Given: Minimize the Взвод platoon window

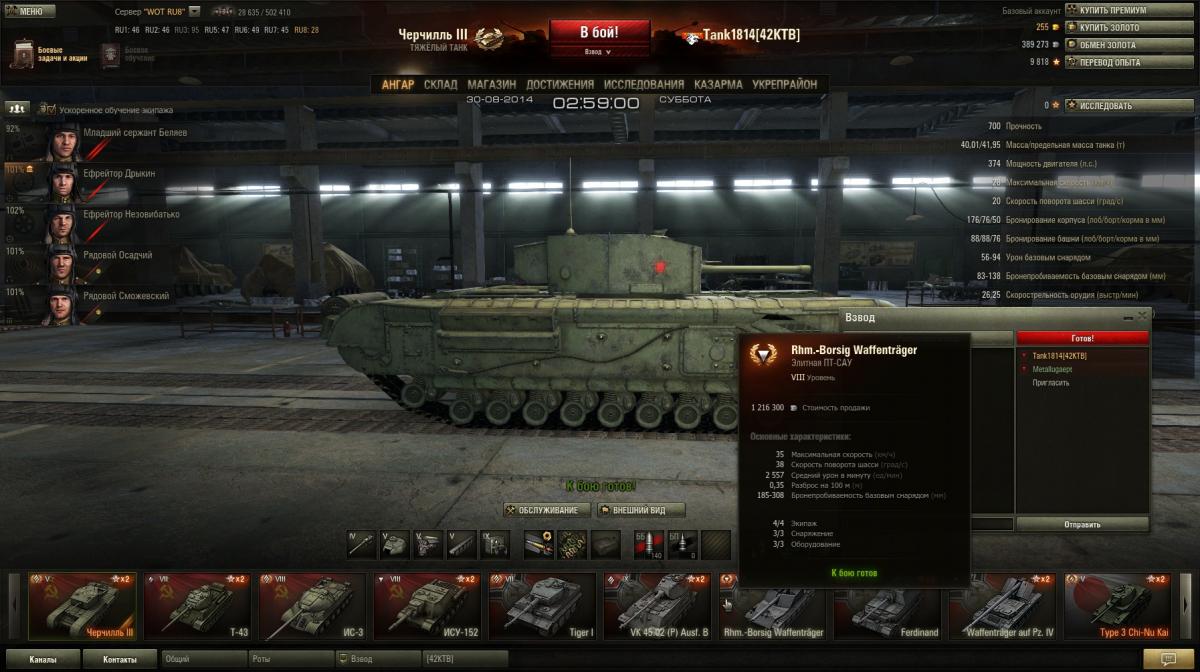Looking at the screenshot, I should tap(1128, 316).
